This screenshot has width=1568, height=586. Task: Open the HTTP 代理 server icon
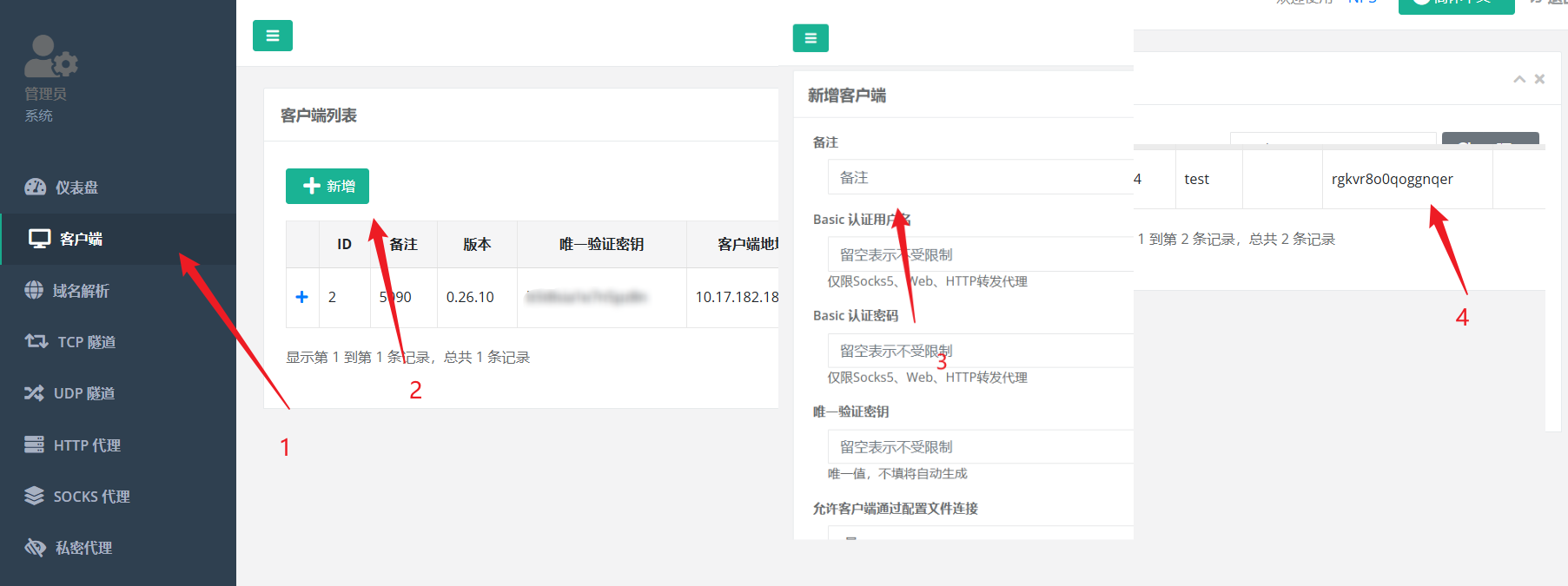[x=34, y=444]
